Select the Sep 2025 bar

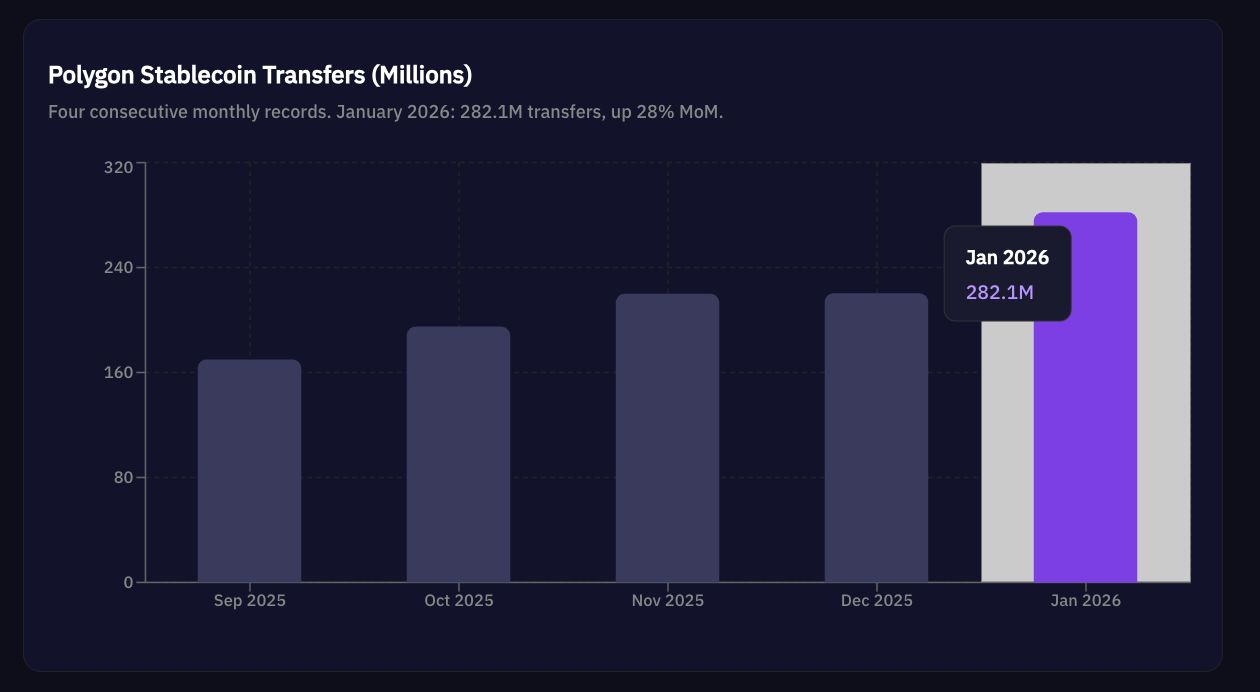pyautogui.click(x=249, y=470)
